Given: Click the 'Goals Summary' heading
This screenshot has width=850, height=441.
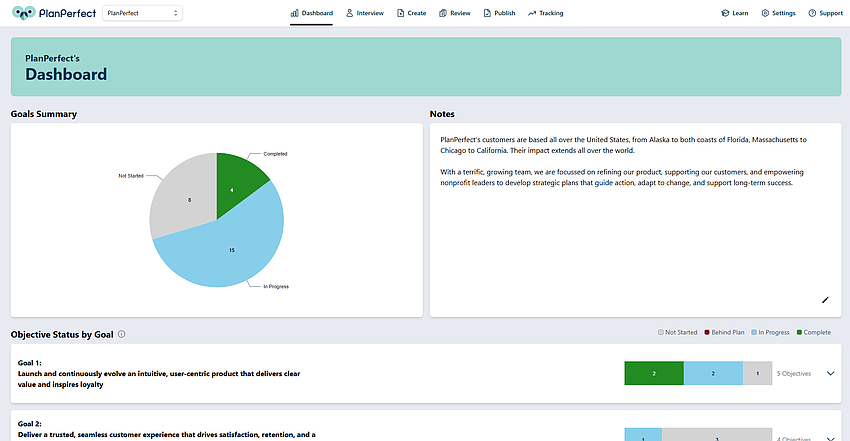Looking at the screenshot, I should click(x=44, y=114).
